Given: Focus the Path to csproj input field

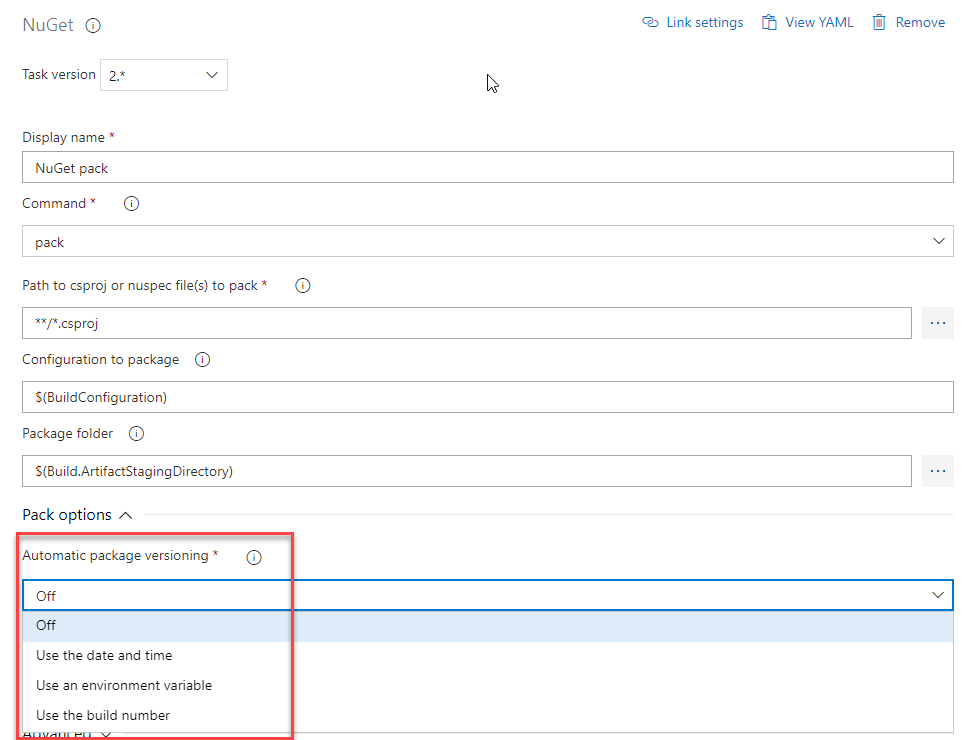Looking at the screenshot, I should 467,323.
